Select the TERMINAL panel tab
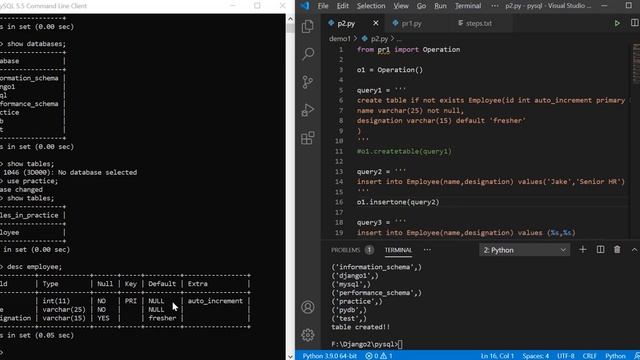Screen dimensions: 640x360 tap(398, 250)
